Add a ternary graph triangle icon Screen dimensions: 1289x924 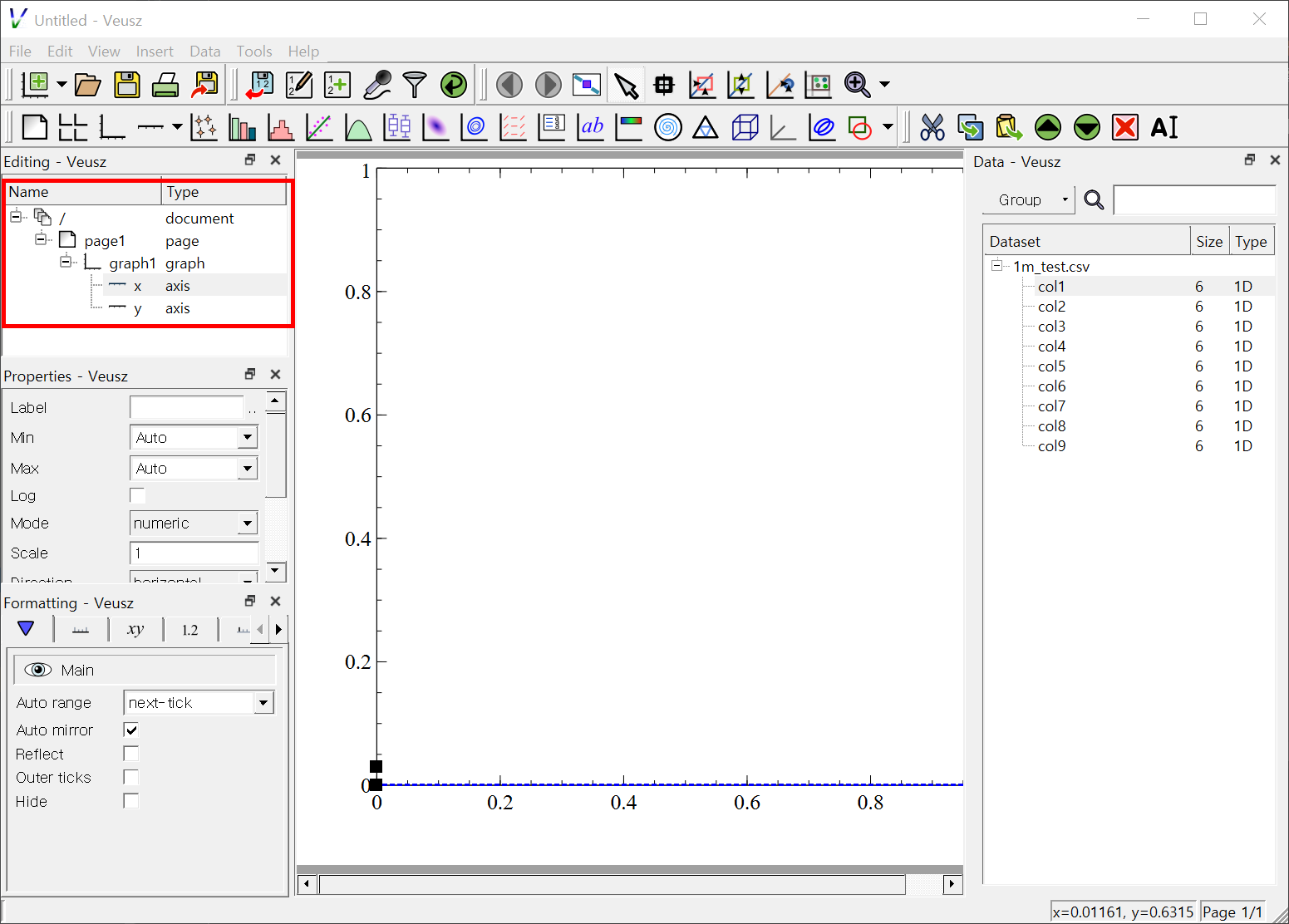pos(706,127)
